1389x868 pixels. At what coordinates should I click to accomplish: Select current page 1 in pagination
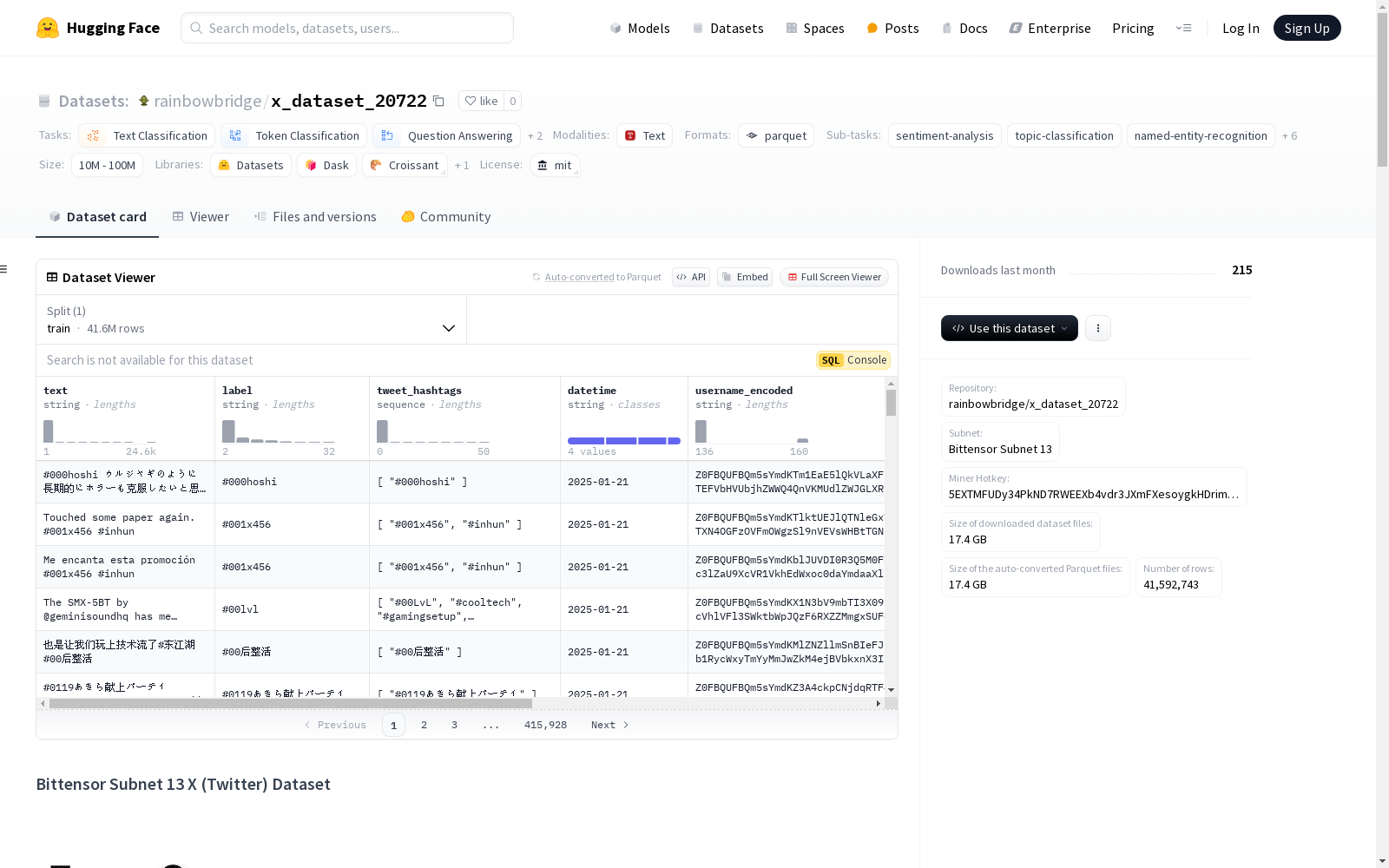393,725
